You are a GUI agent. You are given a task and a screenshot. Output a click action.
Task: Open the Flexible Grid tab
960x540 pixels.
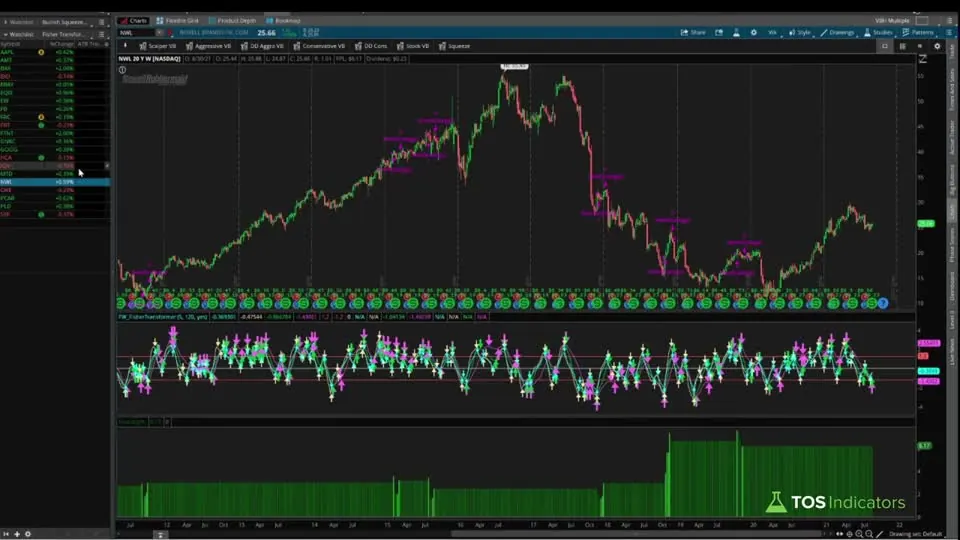pyautogui.click(x=178, y=20)
